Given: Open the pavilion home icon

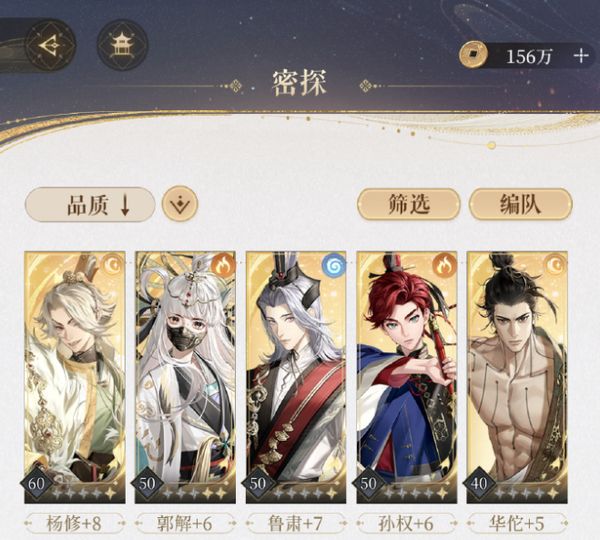Looking at the screenshot, I should (x=122, y=45).
